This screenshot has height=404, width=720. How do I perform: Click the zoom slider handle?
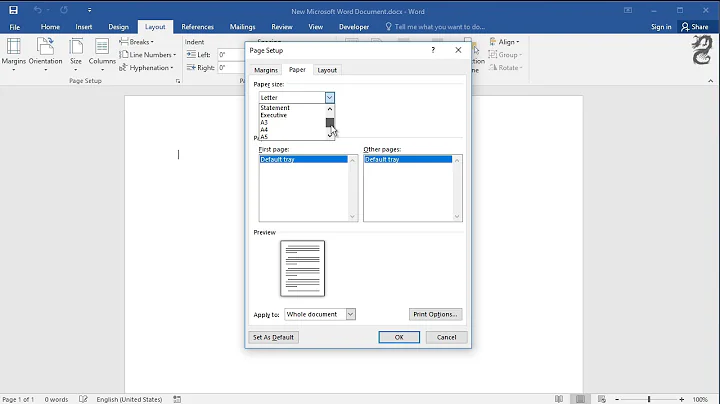pos(649,399)
